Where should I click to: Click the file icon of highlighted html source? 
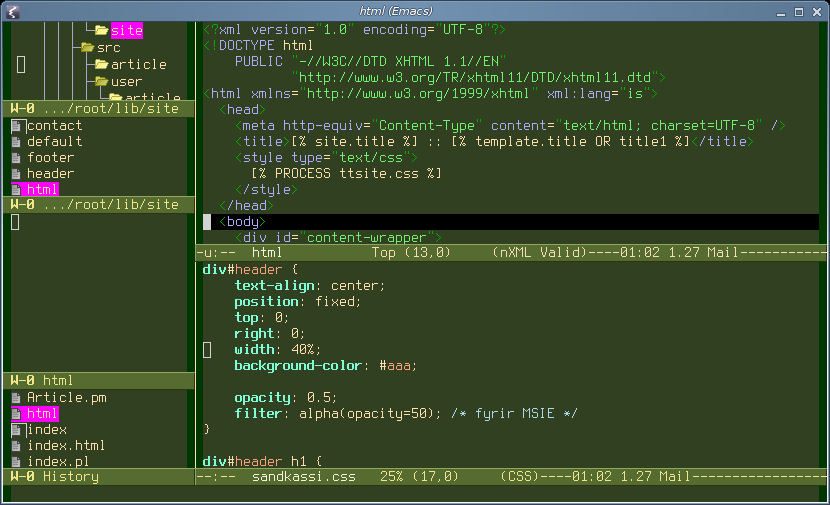[x=16, y=190]
